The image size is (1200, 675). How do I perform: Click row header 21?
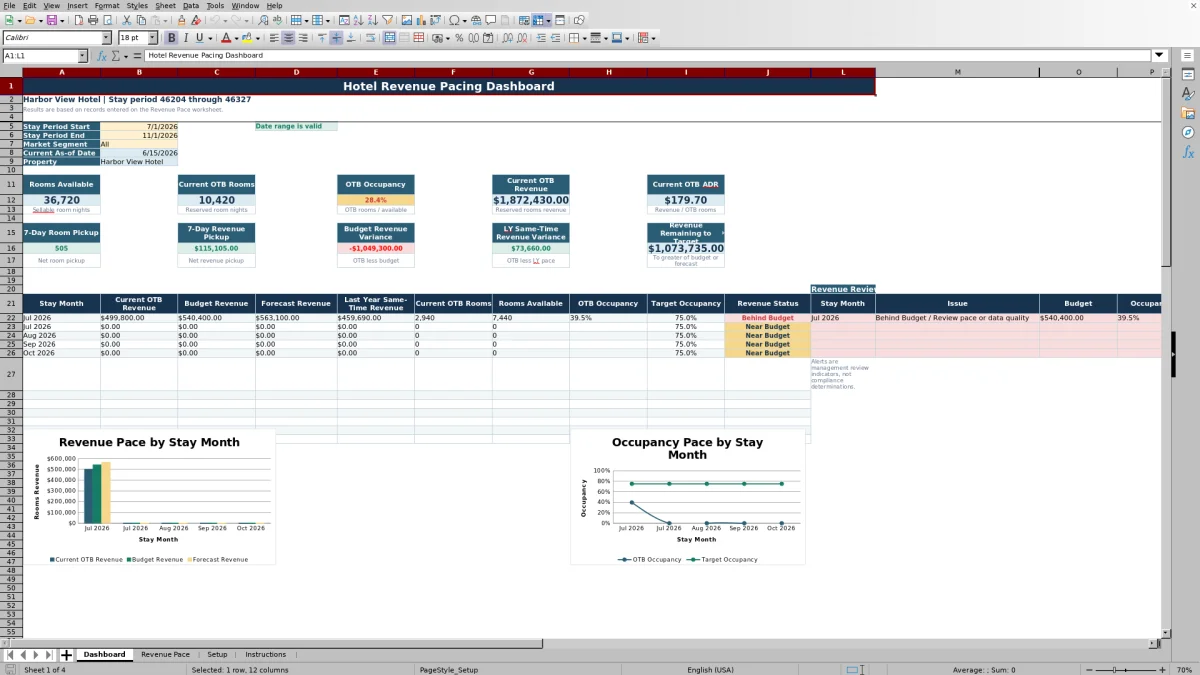tap(11, 303)
